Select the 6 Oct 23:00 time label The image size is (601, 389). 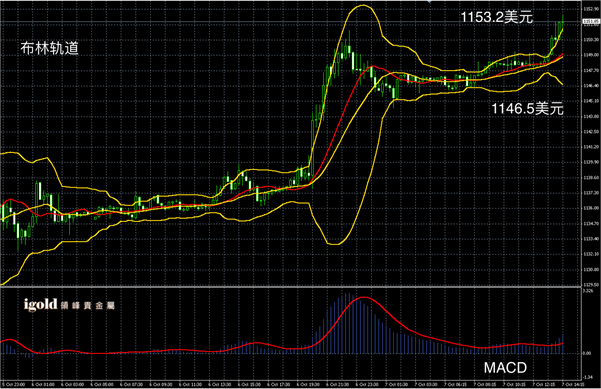(x=367, y=384)
